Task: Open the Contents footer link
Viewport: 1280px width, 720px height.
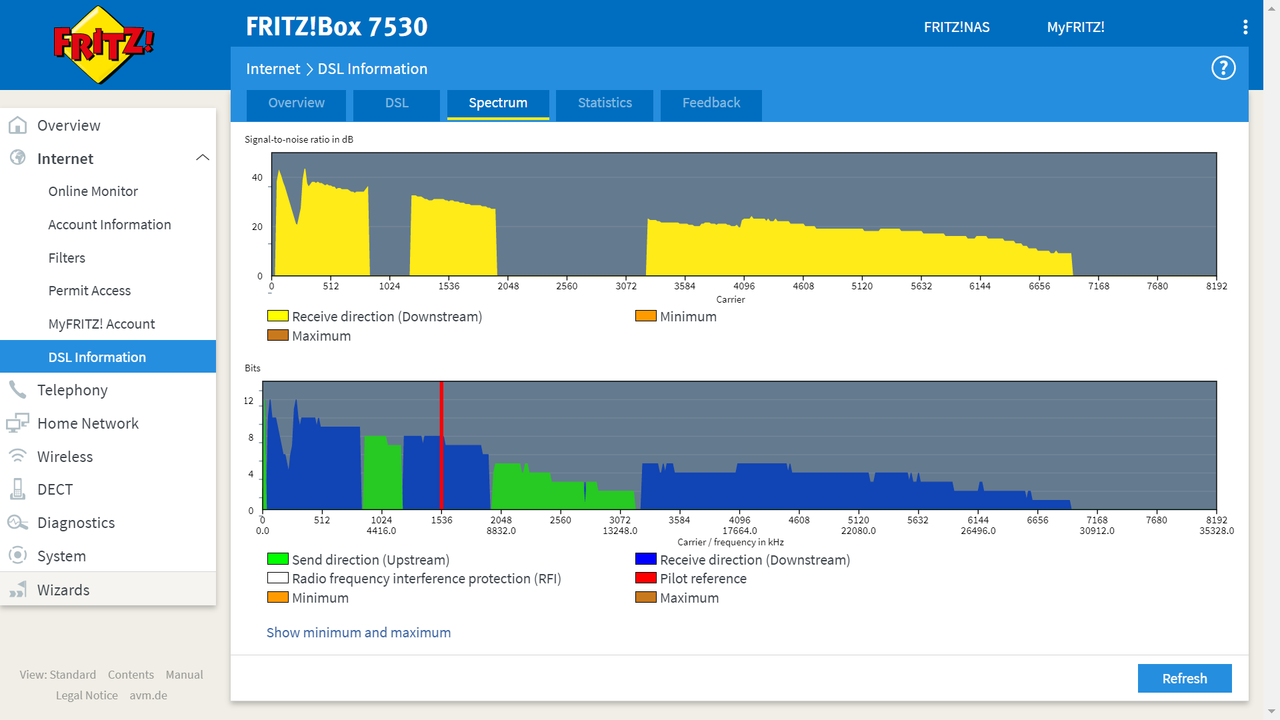Action: [x=131, y=675]
